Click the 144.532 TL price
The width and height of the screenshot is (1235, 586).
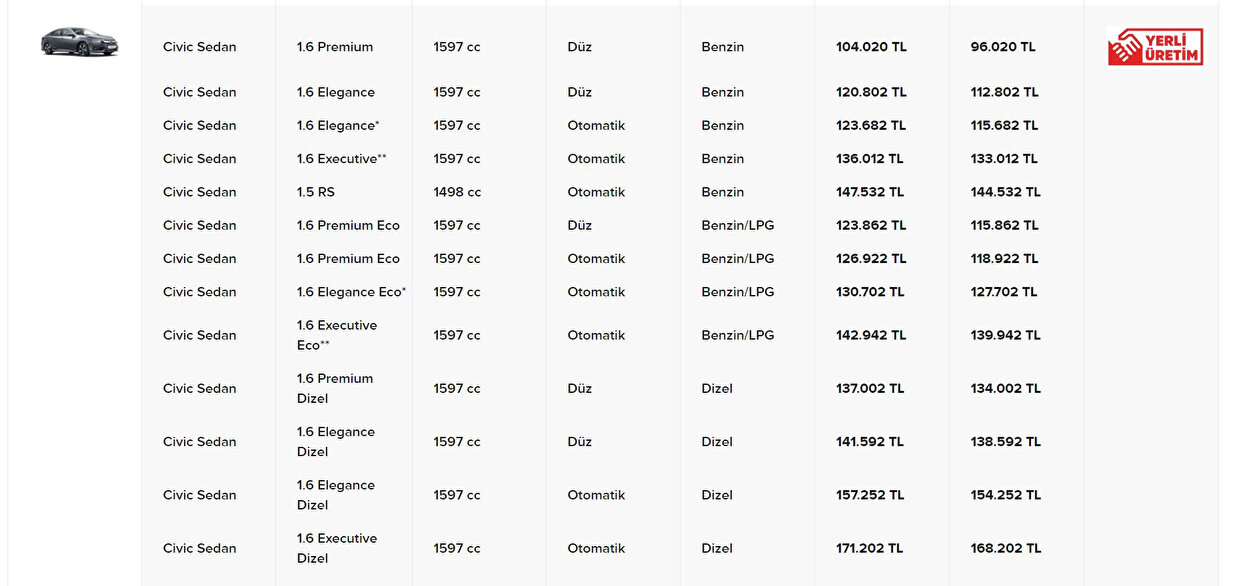(1005, 192)
